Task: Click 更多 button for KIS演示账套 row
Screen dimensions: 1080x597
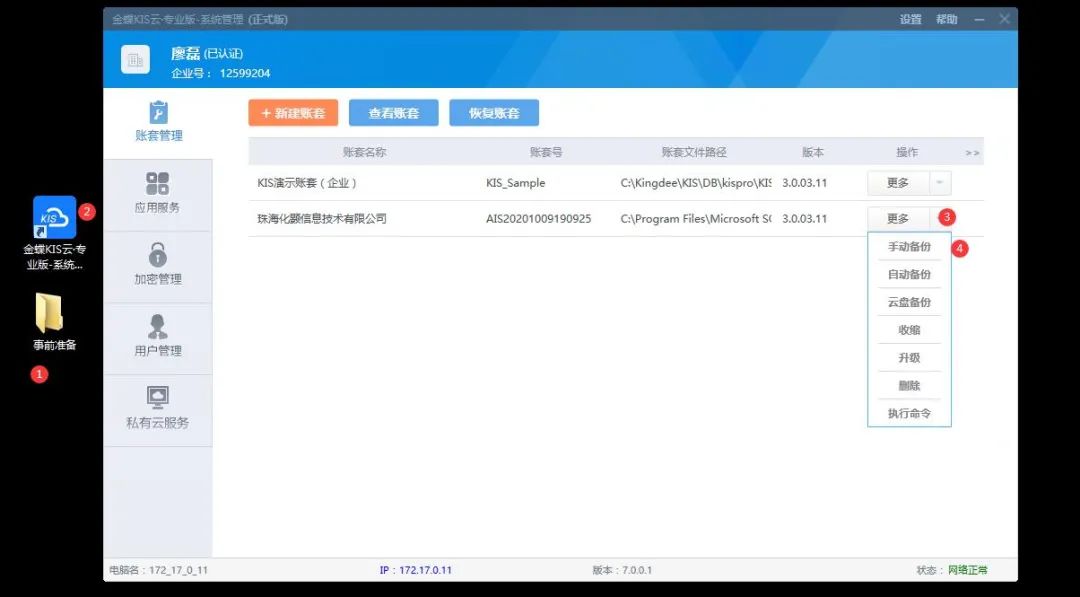Action: click(x=898, y=183)
